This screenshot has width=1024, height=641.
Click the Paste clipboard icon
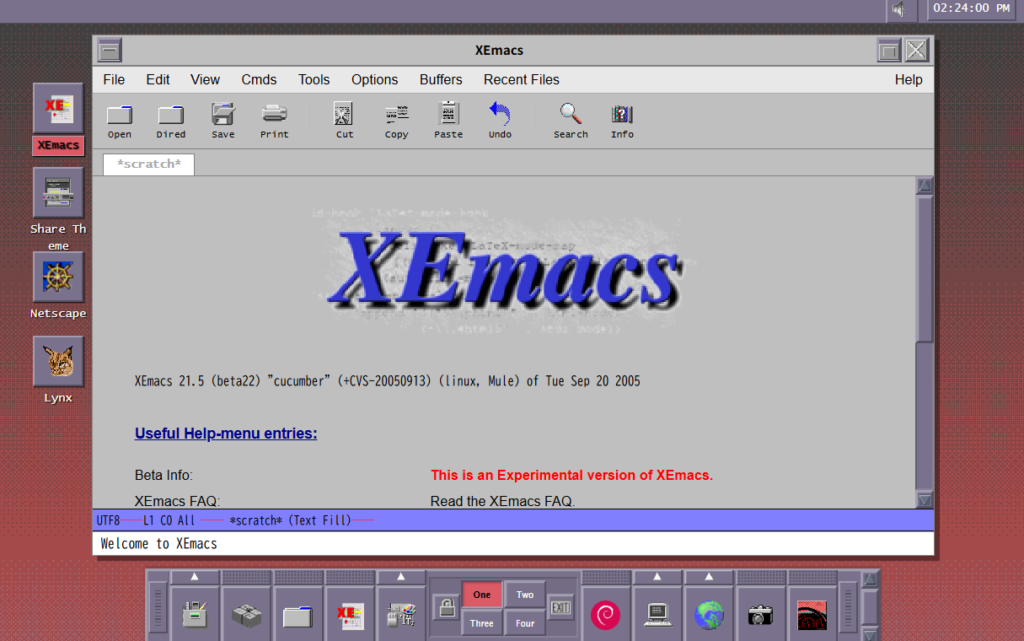pyautogui.click(x=448, y=120)
